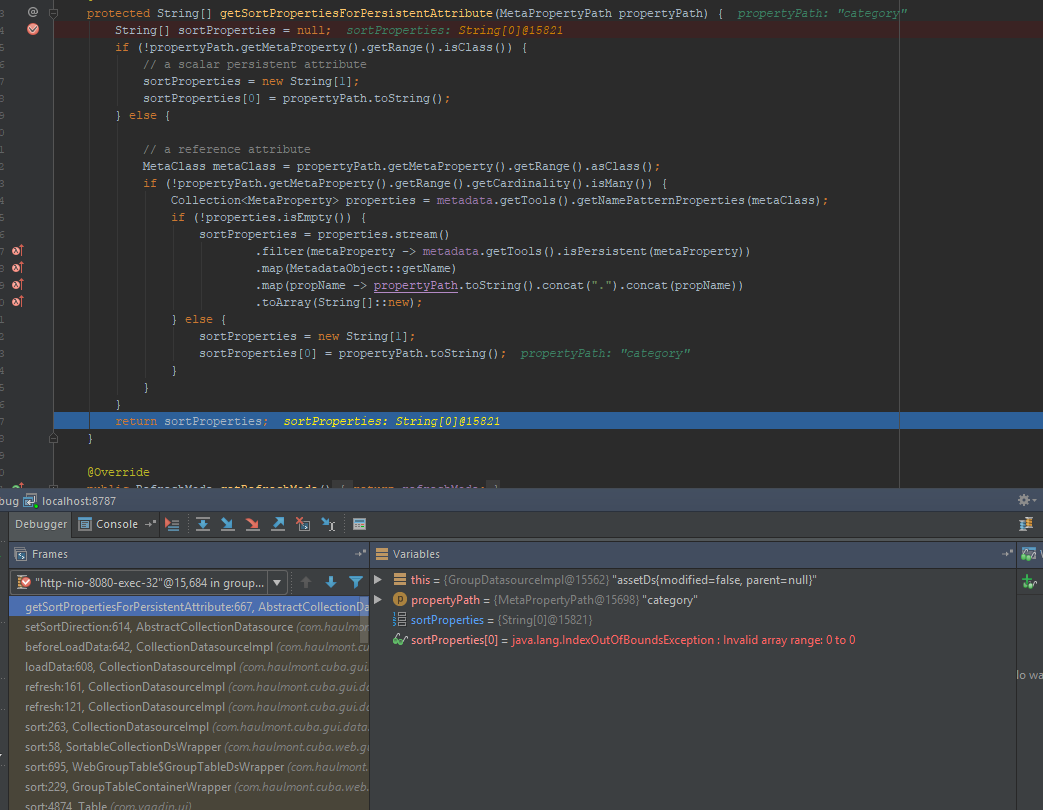
Task: Select the sortProperties variable row
Action: click(x=692, y=620)
